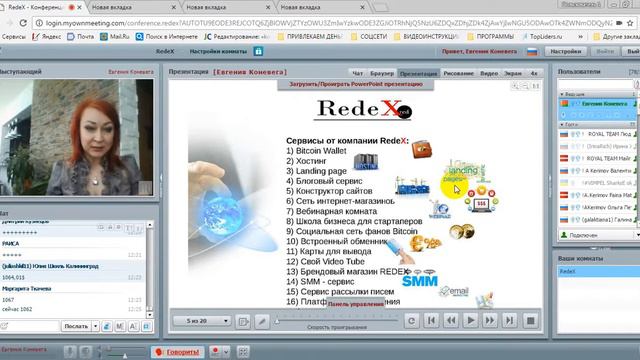Go back one slide with rewind
The height and width of the screenshot is (360, 640).
pos(451,321)
